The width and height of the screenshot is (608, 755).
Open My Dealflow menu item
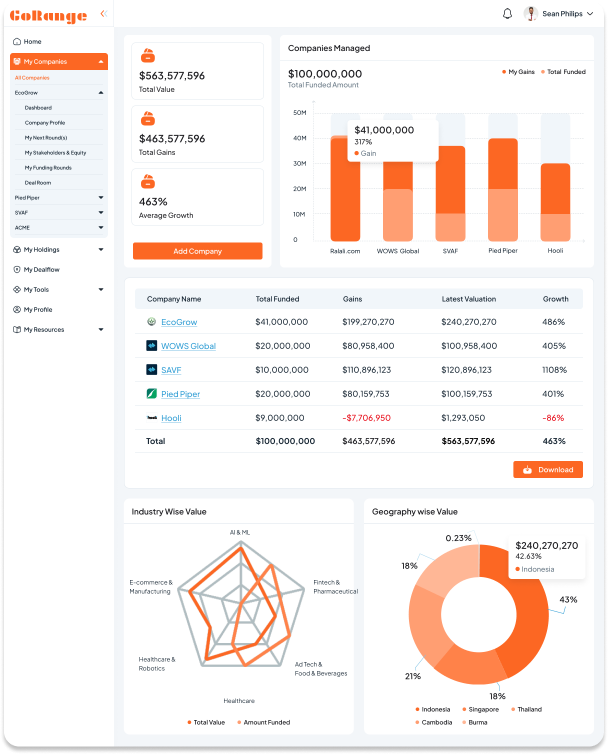click(41, 270)
